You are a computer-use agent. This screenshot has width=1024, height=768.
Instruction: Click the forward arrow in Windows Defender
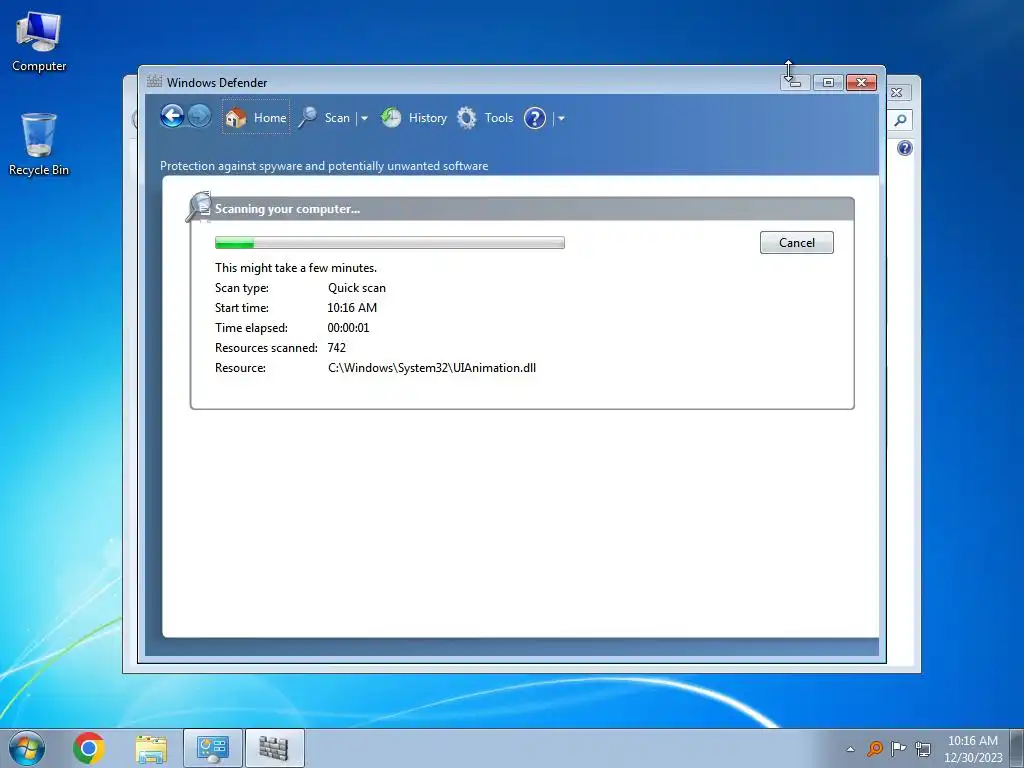click(199, 117)
